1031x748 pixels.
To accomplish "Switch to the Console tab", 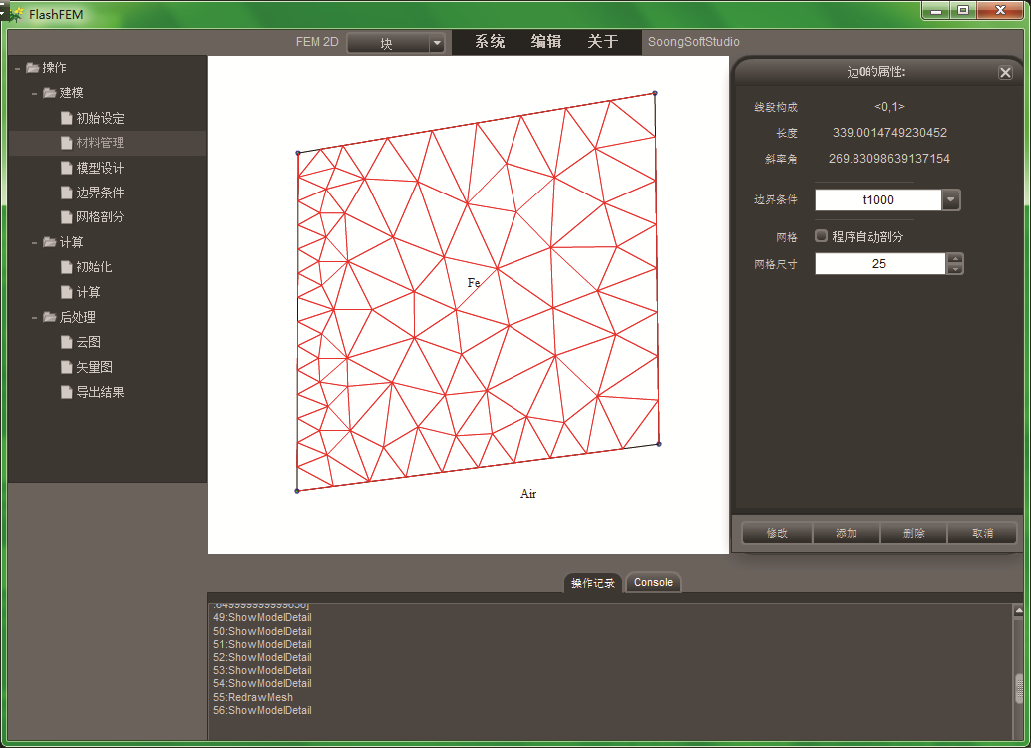I will pyautogui.click(x=653, y=582).
